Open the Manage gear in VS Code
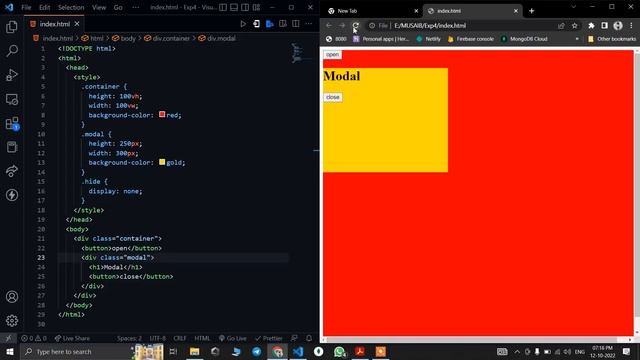This screenshot has width=640, height=360. coord(12,321)
